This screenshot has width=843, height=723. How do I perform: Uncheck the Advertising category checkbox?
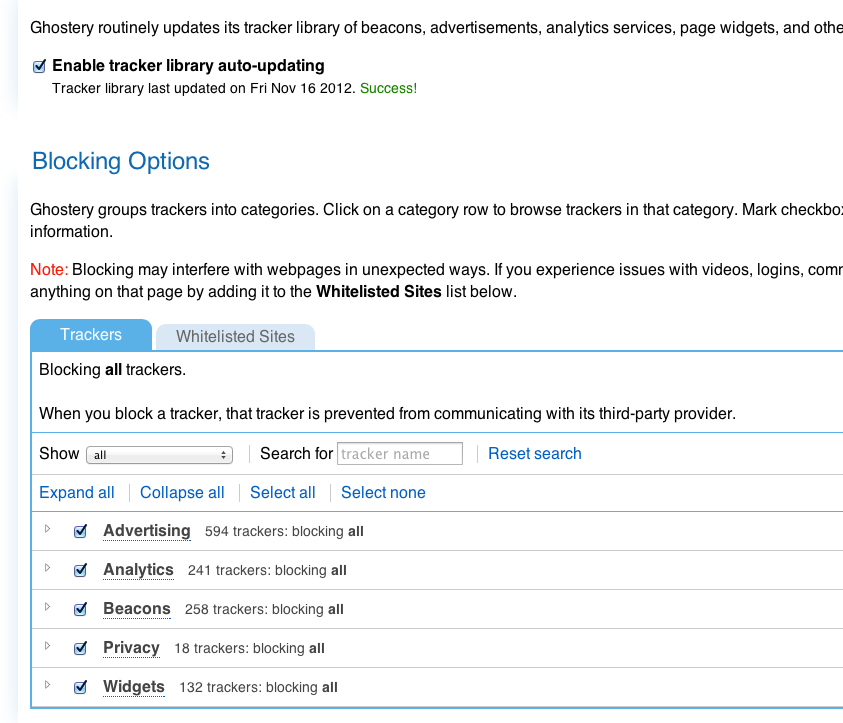(x=81, y=532)
